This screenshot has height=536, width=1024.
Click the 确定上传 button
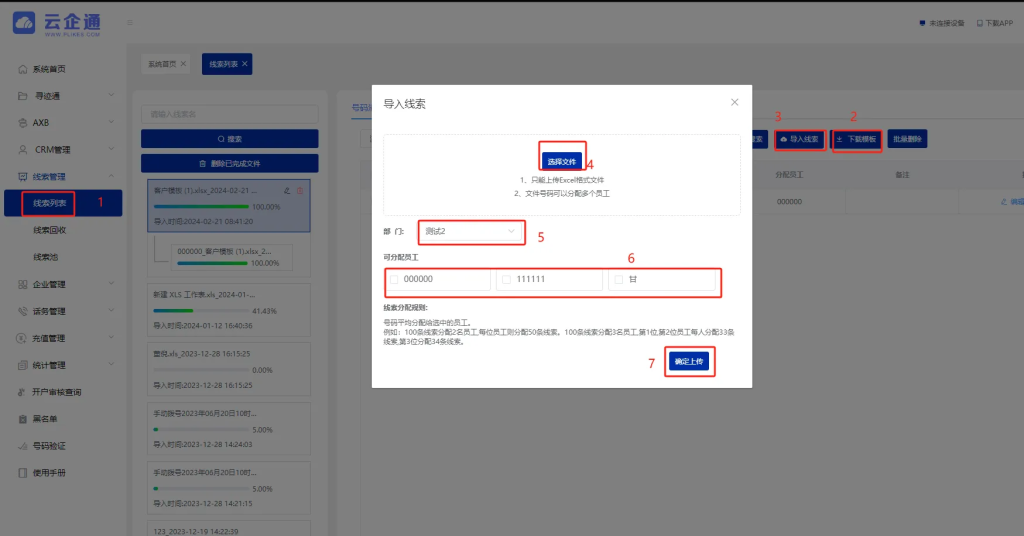689,361
